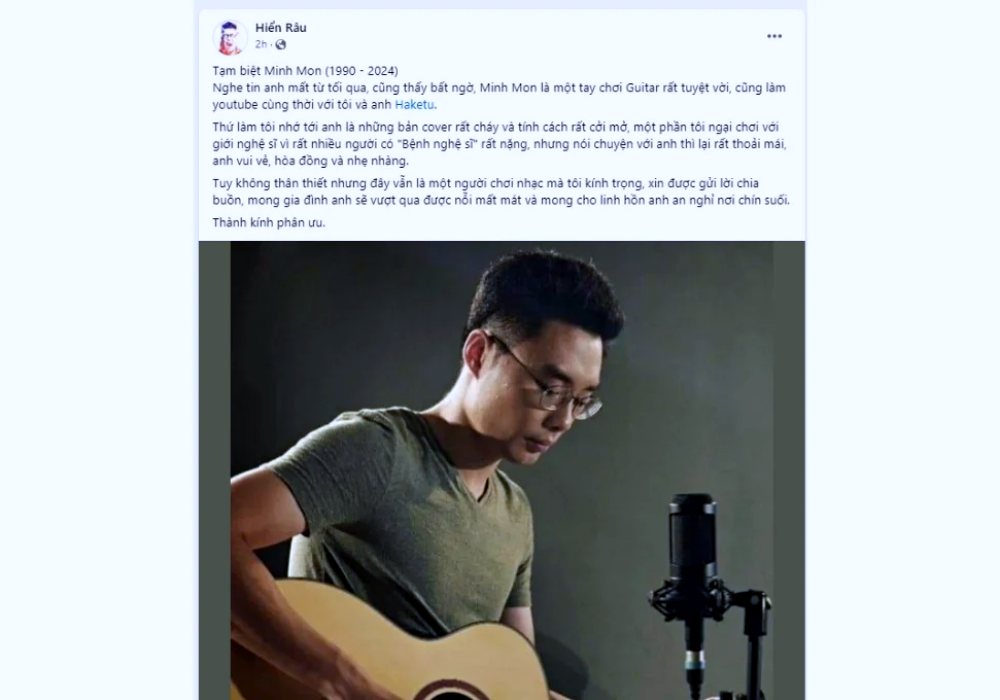Image resolution: width=1000 pixels, height=700 pixels.
Task: Click the globe public privacy icon
Action: (280, 45)
